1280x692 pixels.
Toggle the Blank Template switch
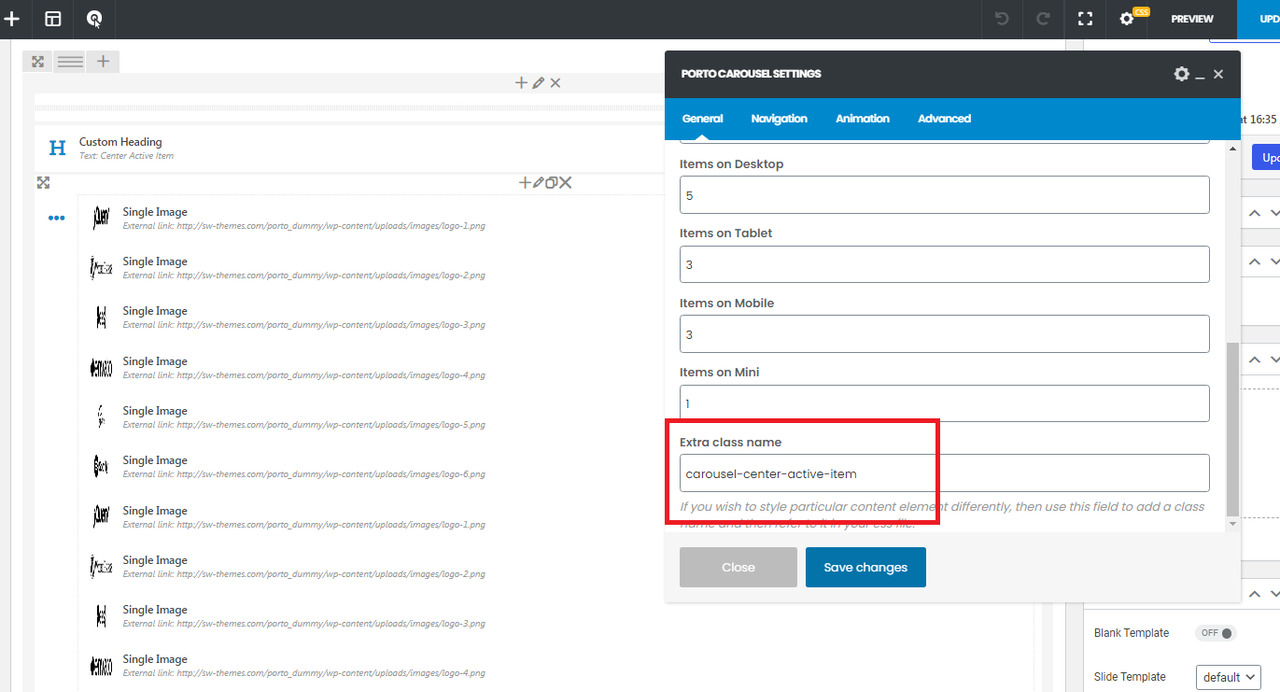click(x=1216, y=633)
